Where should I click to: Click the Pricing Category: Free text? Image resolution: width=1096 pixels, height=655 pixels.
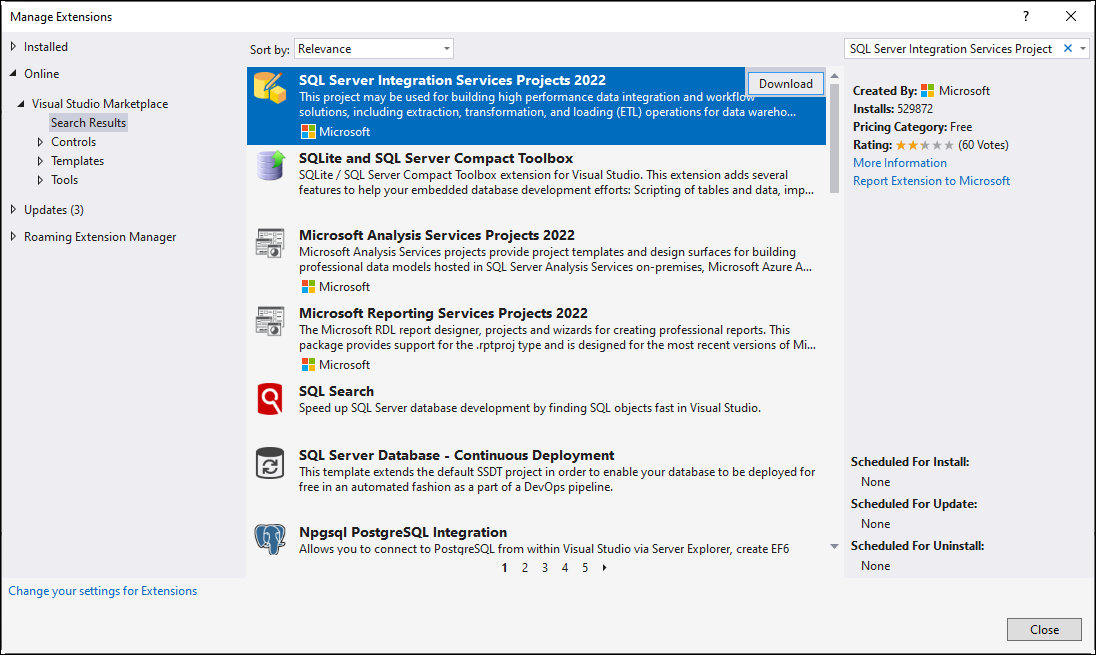pyautogui.click(x=912, y=127)
